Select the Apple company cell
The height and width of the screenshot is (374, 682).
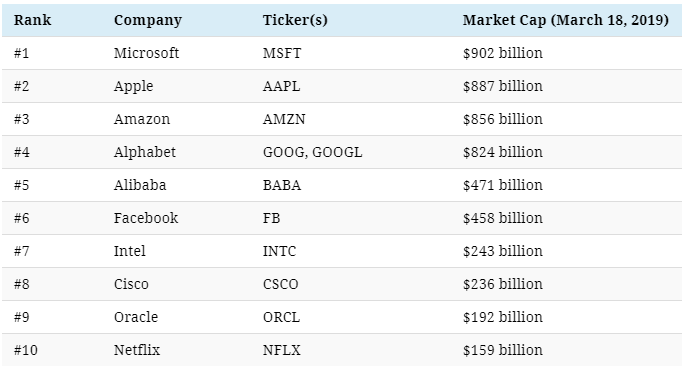(x=133, y=86)
